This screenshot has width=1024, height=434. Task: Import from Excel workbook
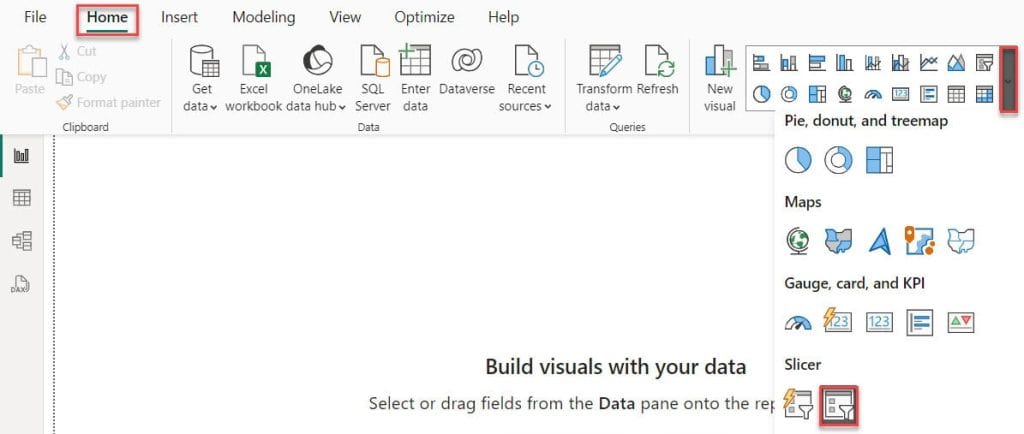tap(254, 78)
